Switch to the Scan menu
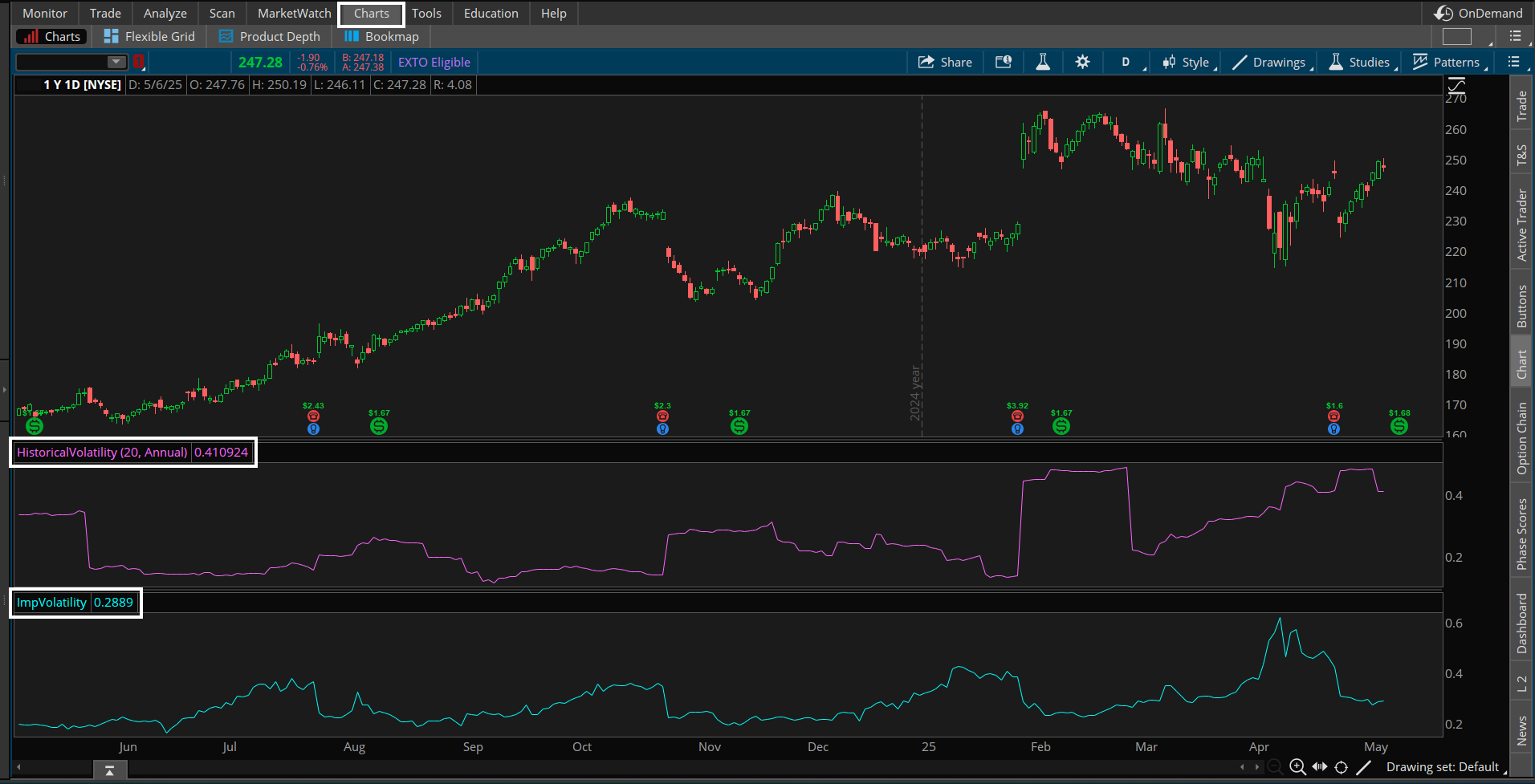This screenshot has width=1535, height=784. coord(222,13)
